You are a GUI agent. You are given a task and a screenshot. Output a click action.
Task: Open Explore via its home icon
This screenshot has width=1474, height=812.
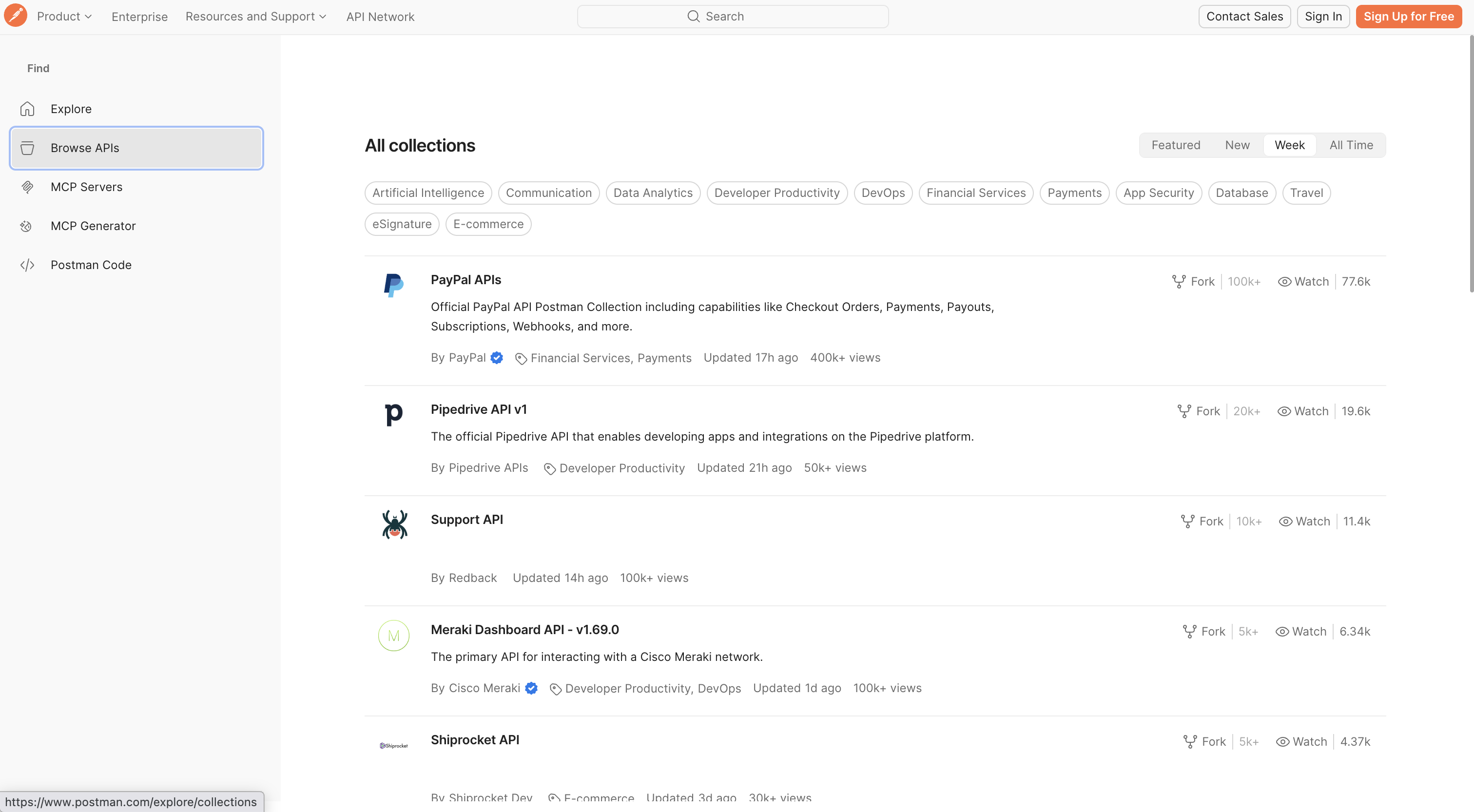tap(27, 109)
